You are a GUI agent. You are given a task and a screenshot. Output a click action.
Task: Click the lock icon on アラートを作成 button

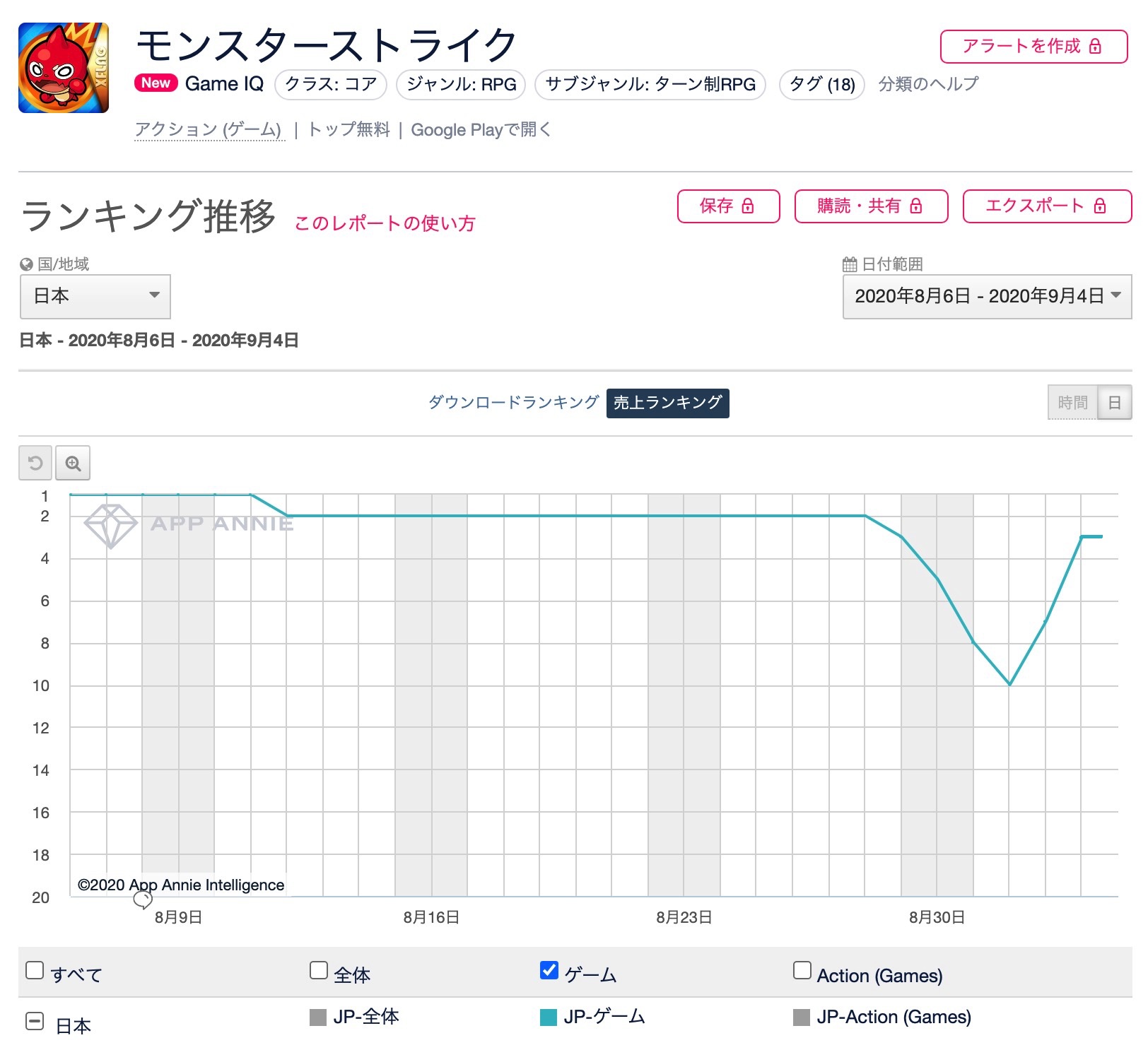[x=1095, y=47]
